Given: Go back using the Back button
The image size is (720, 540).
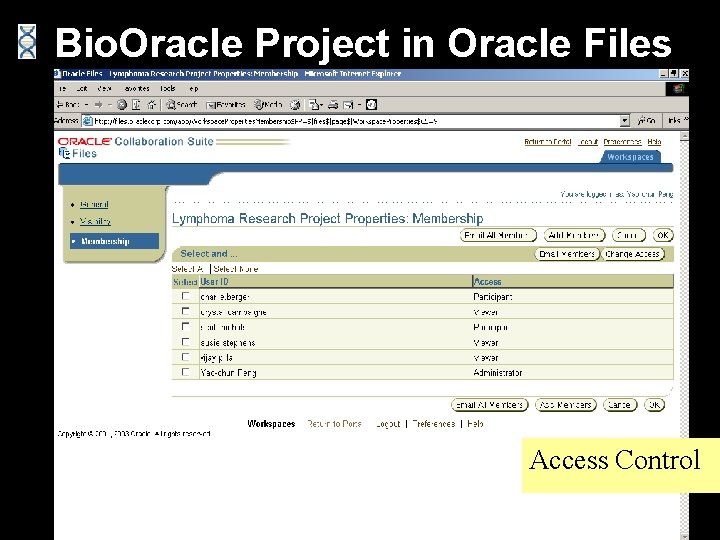Looking at the screenshot, I should pyautogui.click(x=68, y=105).
